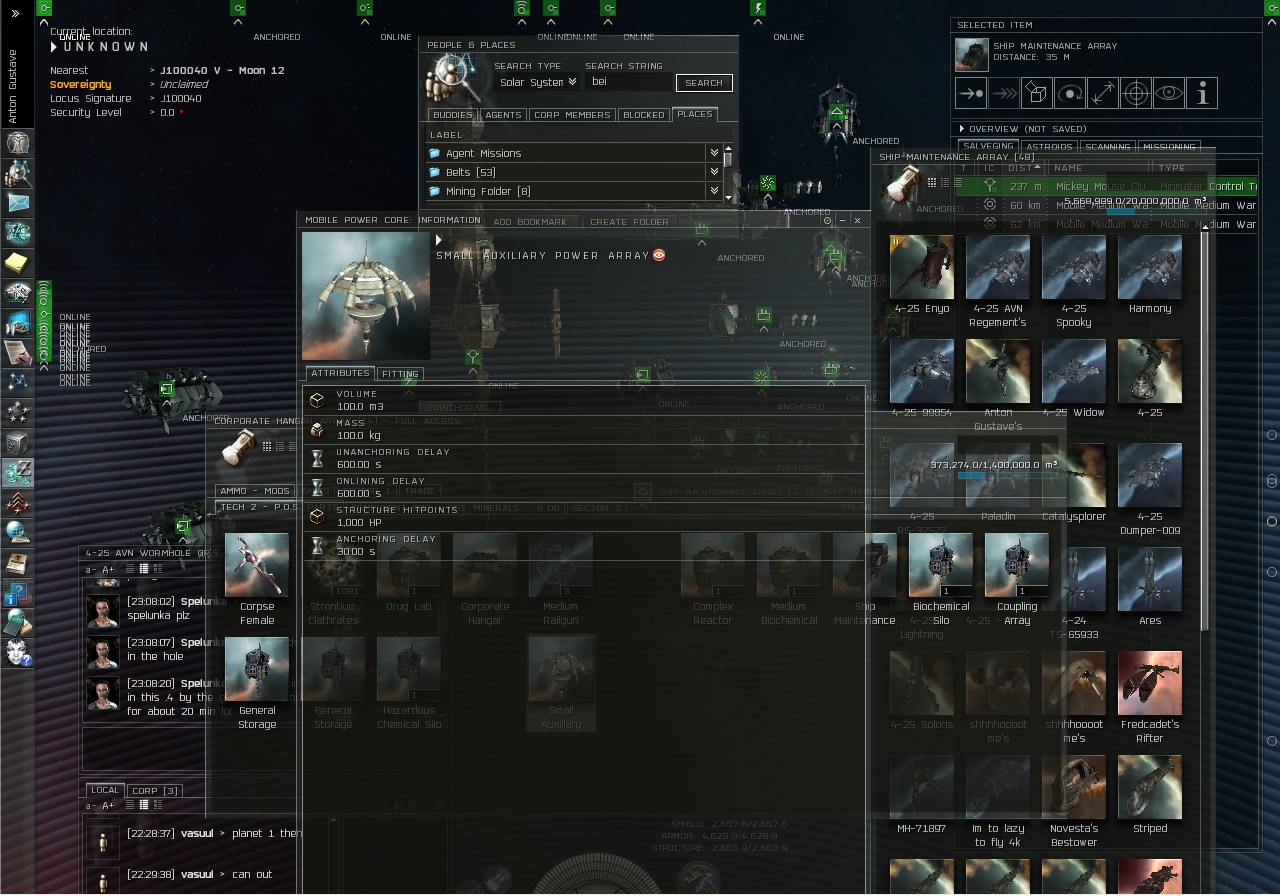The image size is (1280, 896).
Task: Expand the Belts [53] folder chevron
Action: [714, 172]
